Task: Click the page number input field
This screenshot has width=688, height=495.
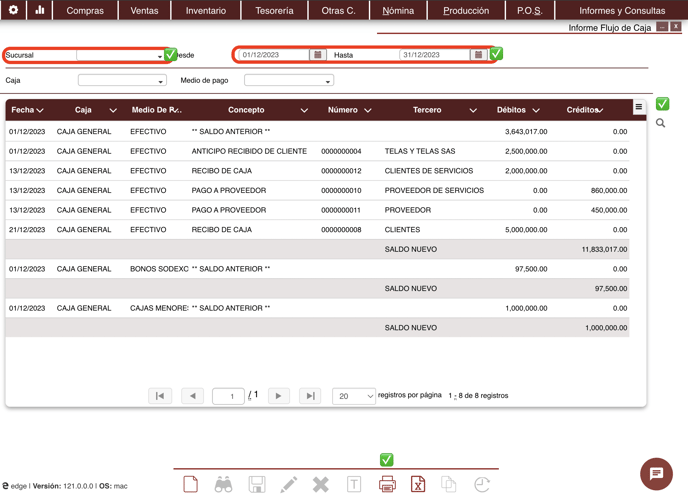Action: point(228,396)
